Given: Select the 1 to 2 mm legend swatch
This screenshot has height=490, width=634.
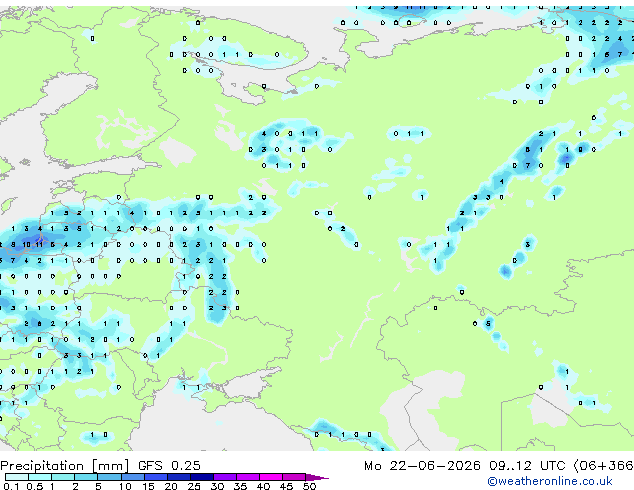Looking at the screenshot, I should tap(63, 477).
